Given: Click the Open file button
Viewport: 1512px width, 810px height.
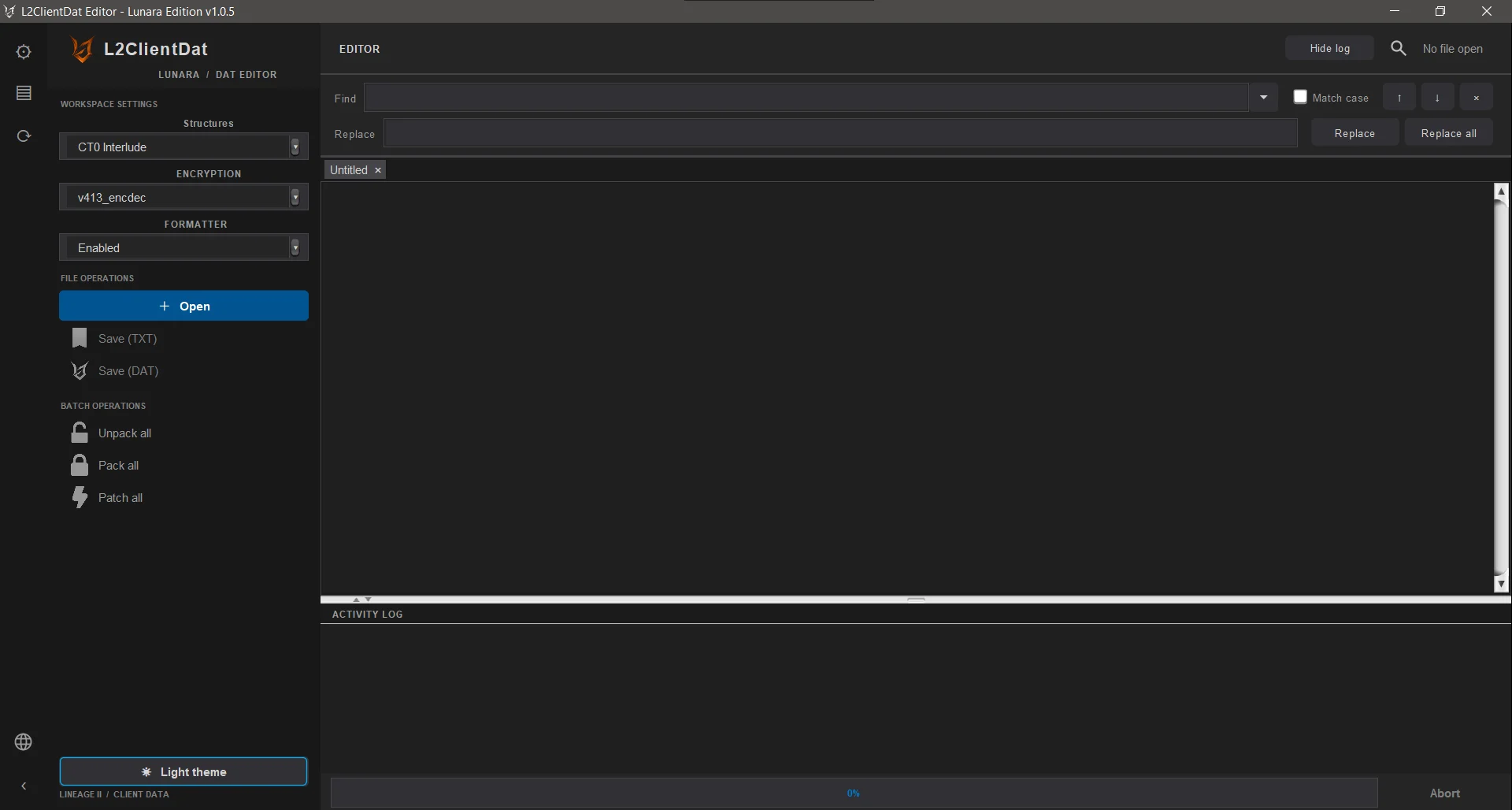Looking at the screenshot, I should pyautogui.click(x=183, y=306).
